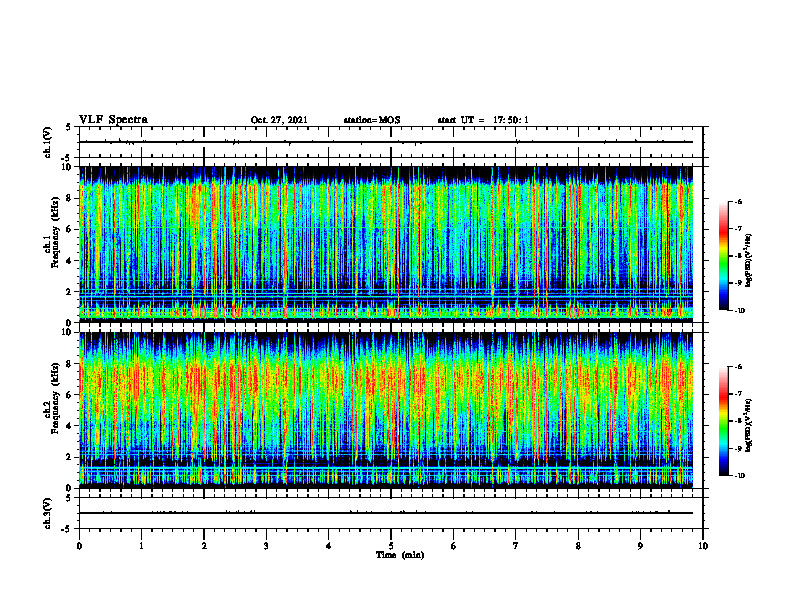Click the "5" tick on ch.1(V) axis
The image size is (792, 612).
pyautogui.click(x=69, y=127)
